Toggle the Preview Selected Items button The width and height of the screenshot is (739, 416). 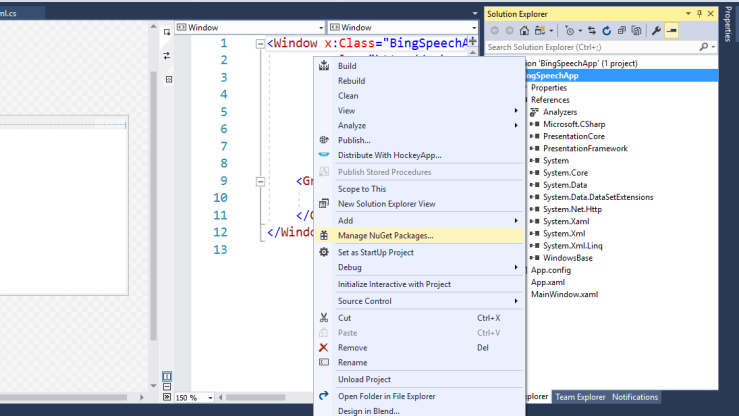coord(672,31)
